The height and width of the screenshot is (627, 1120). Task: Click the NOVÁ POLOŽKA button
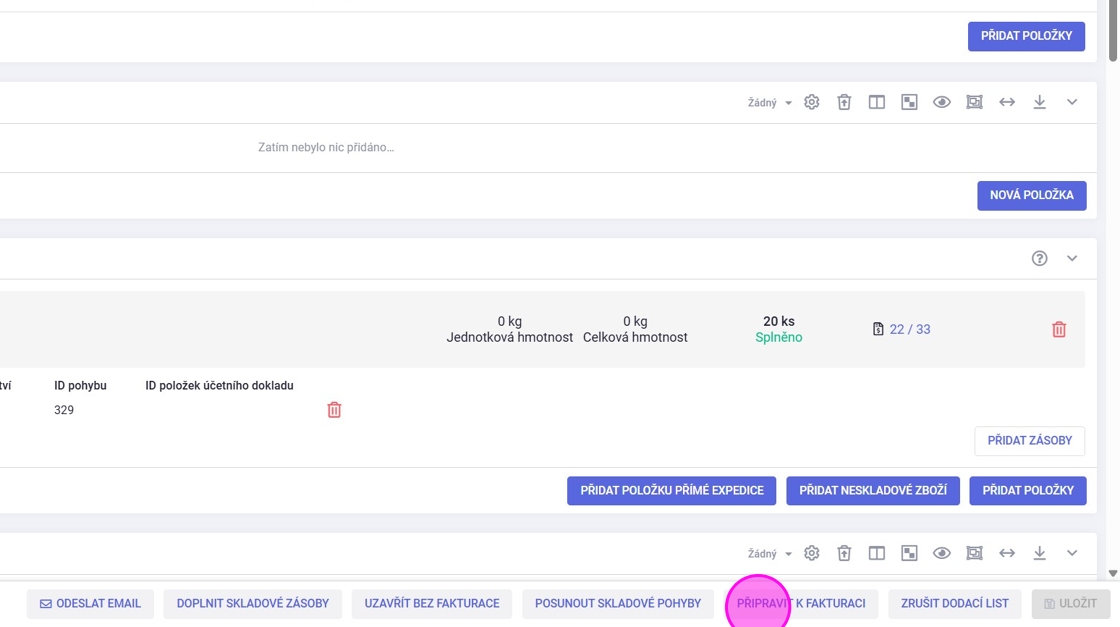click(x=1031, y=195)
